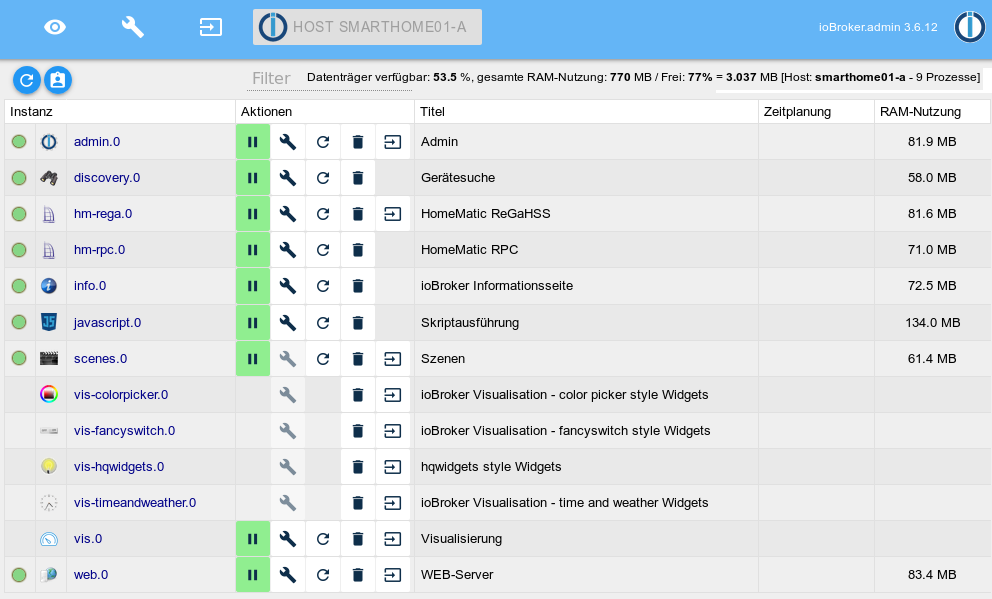
Task: Select the vis-colorpicker.0 instance name
Action: pos(121,395)
